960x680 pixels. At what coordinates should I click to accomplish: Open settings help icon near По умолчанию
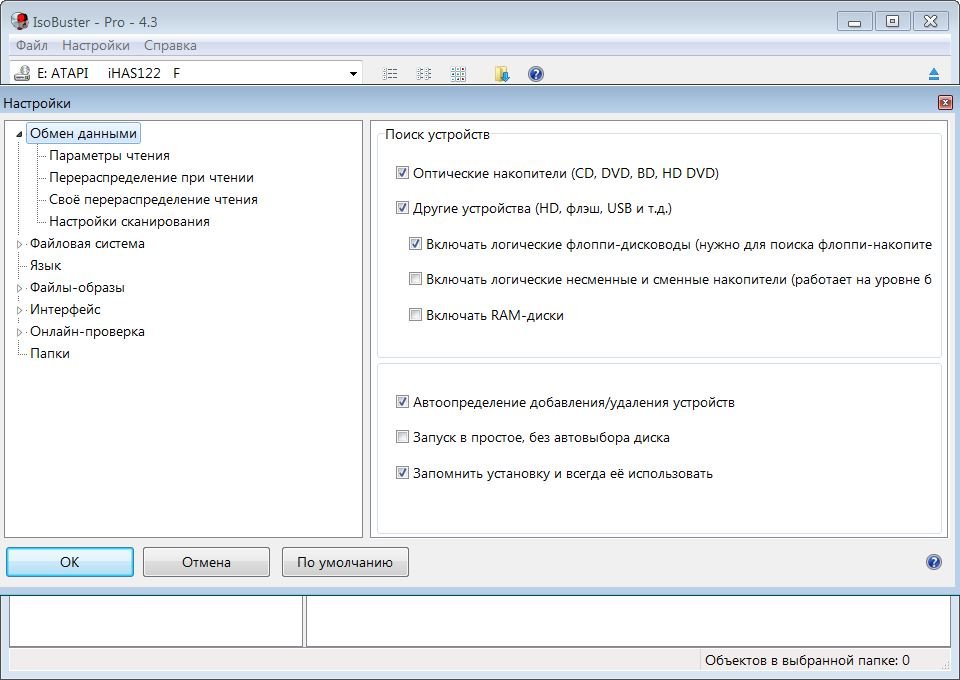click(934, 562)
